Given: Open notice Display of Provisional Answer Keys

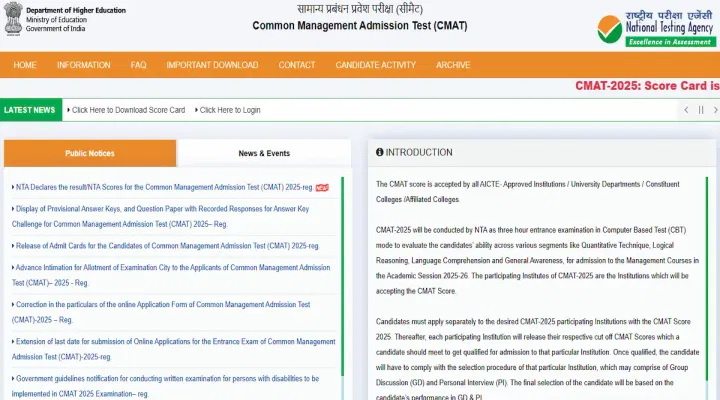Looking at the screenshot, I should click(x=160, y=216).
